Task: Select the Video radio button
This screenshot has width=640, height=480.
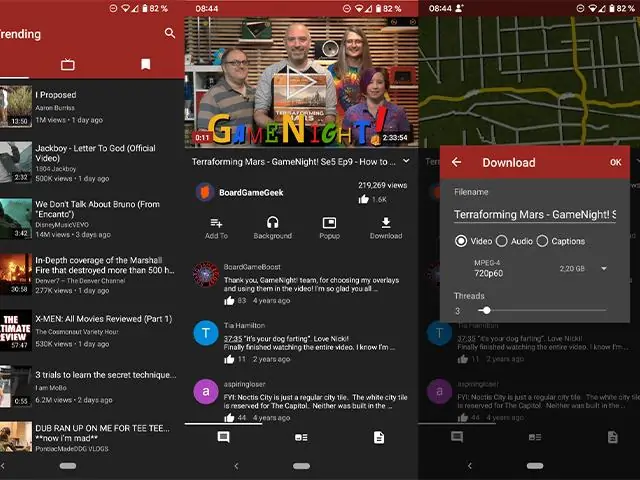Action: pyautogui.click(x=461, y=241)
